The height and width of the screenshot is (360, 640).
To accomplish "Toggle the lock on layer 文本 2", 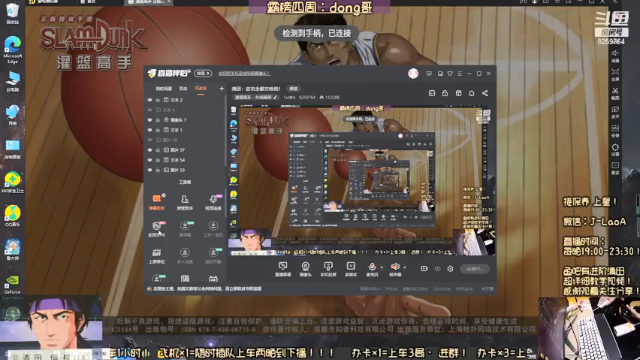I will (158, 100).
